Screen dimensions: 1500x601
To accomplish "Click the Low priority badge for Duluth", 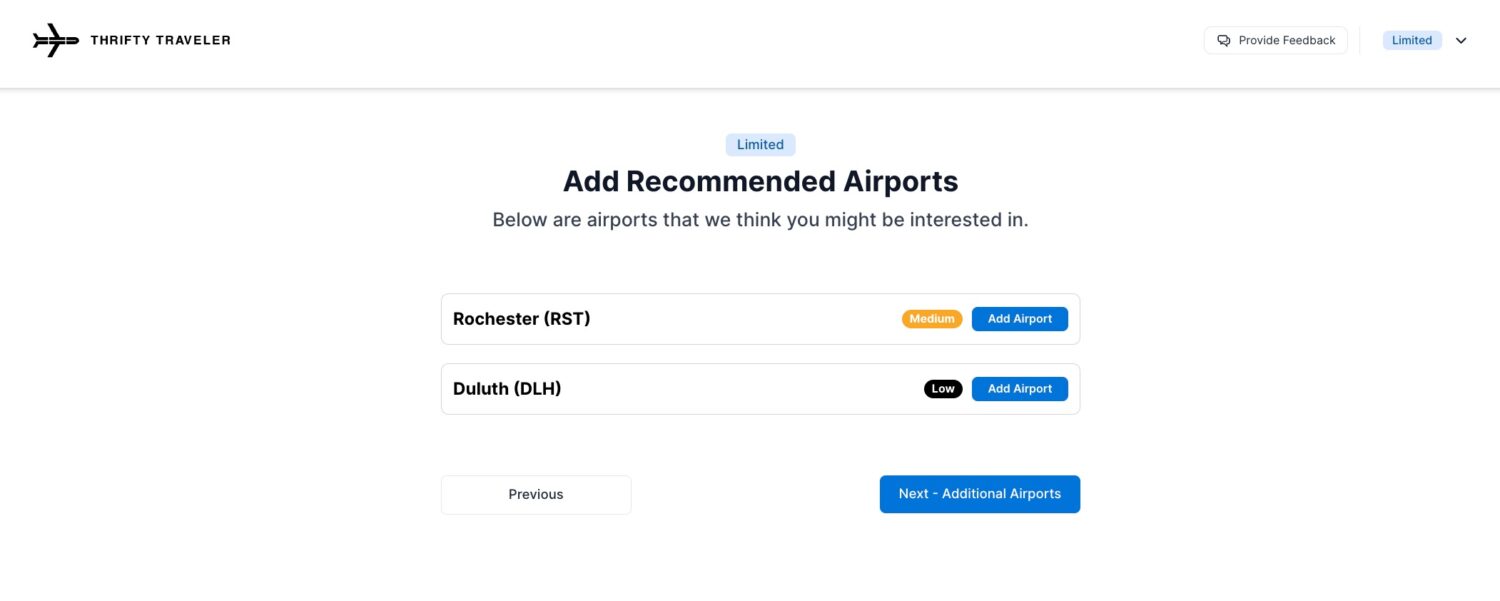I will (x=942, y=388).
